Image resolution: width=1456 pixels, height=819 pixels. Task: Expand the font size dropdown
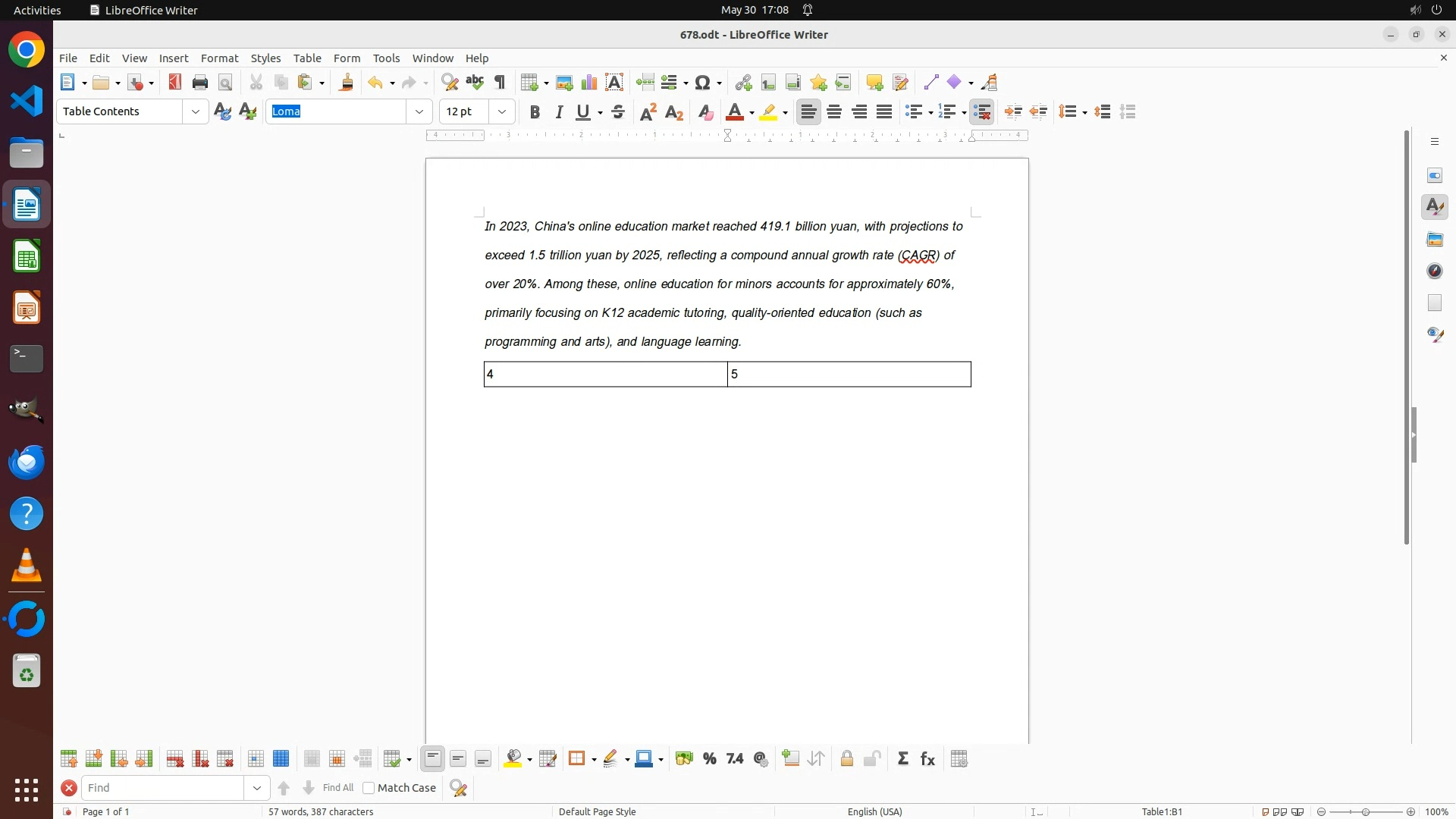click(502, 111)
